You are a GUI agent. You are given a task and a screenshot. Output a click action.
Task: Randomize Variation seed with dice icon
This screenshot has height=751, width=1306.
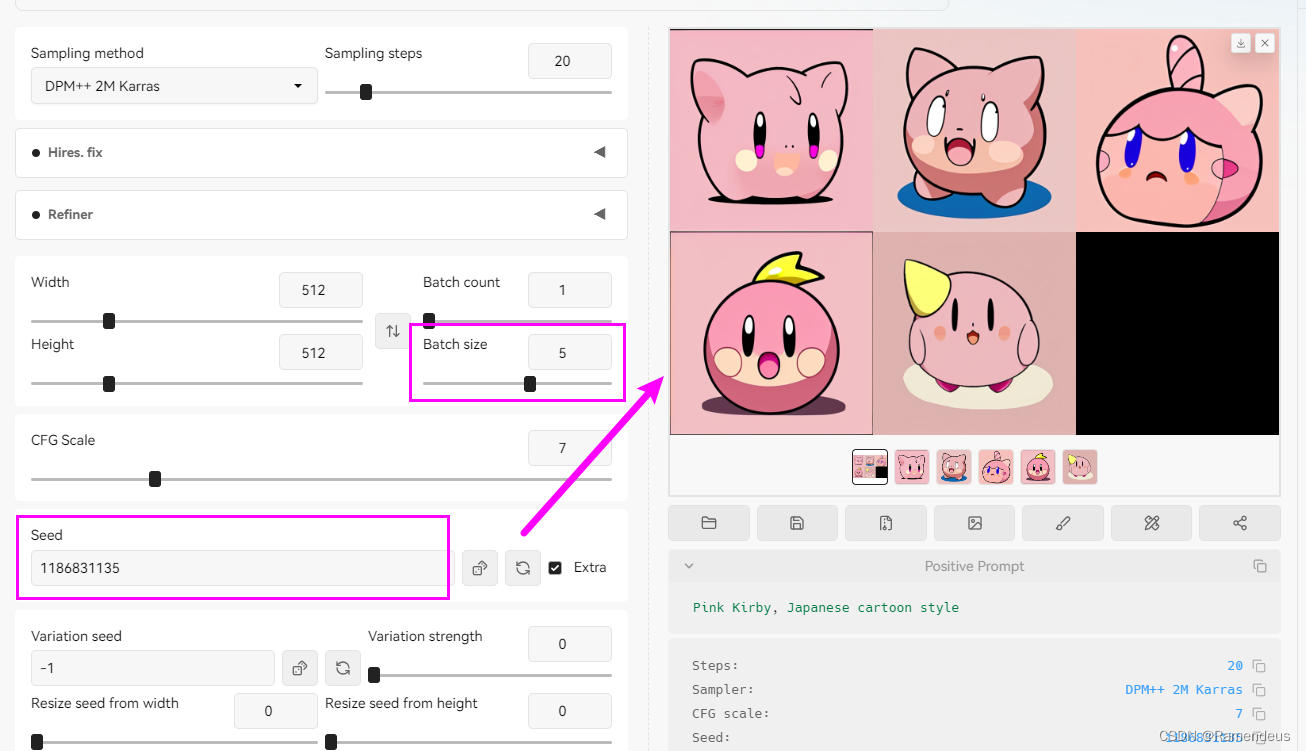[x=300, y=668]
